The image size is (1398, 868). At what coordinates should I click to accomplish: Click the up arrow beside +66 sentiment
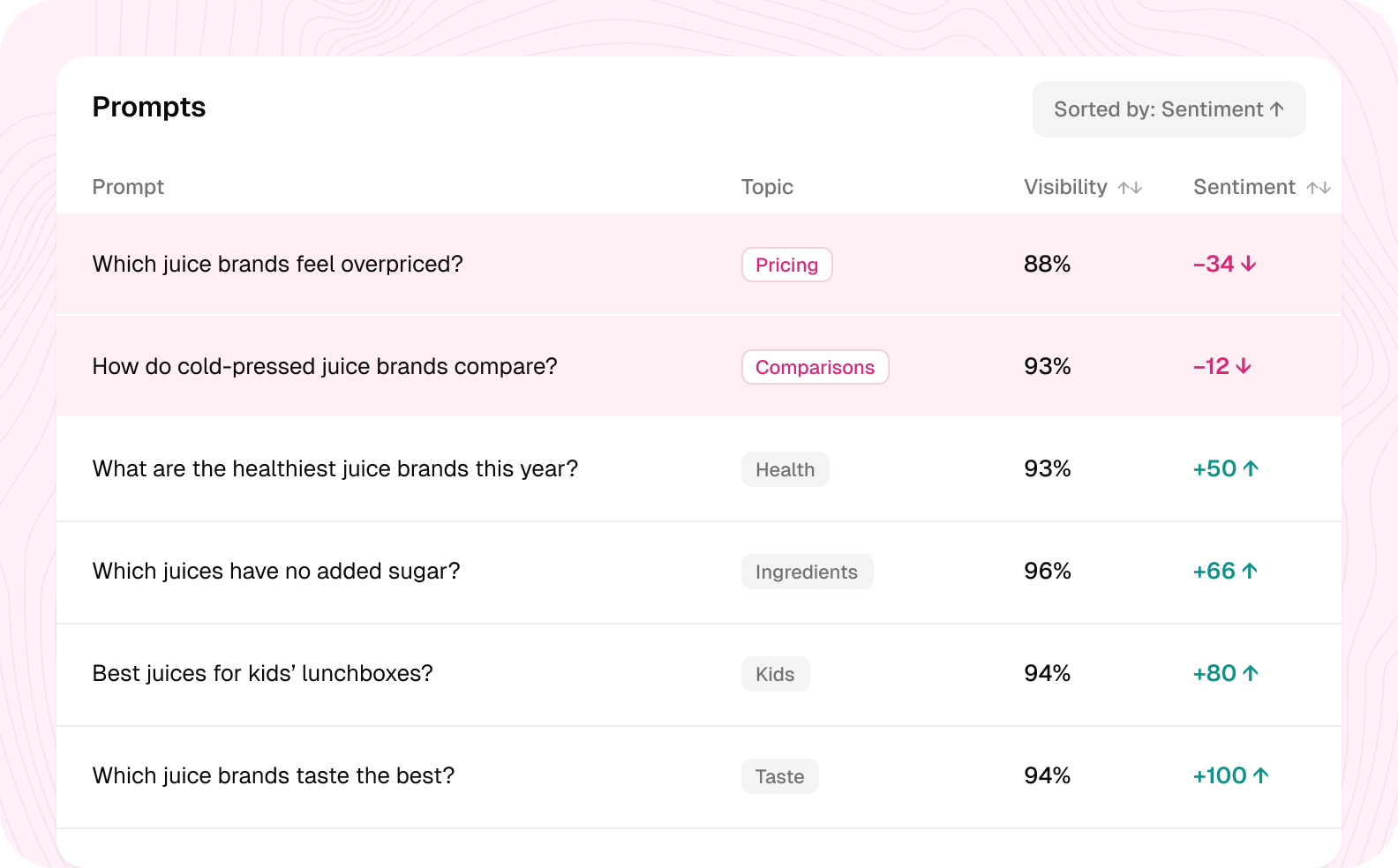coord(1250,571)
